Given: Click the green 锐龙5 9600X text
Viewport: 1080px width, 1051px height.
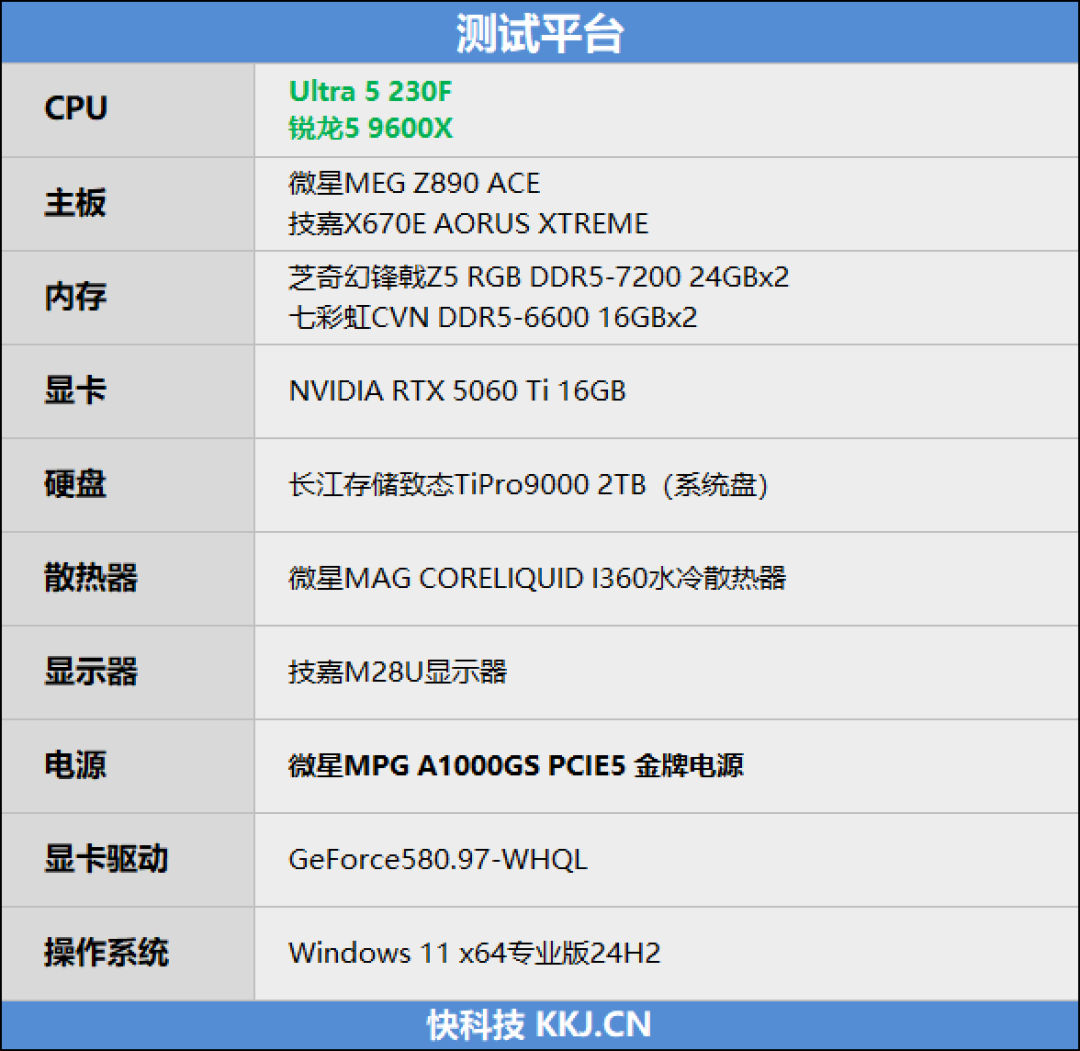Looking at the screenshot, I should coord(371,128).
